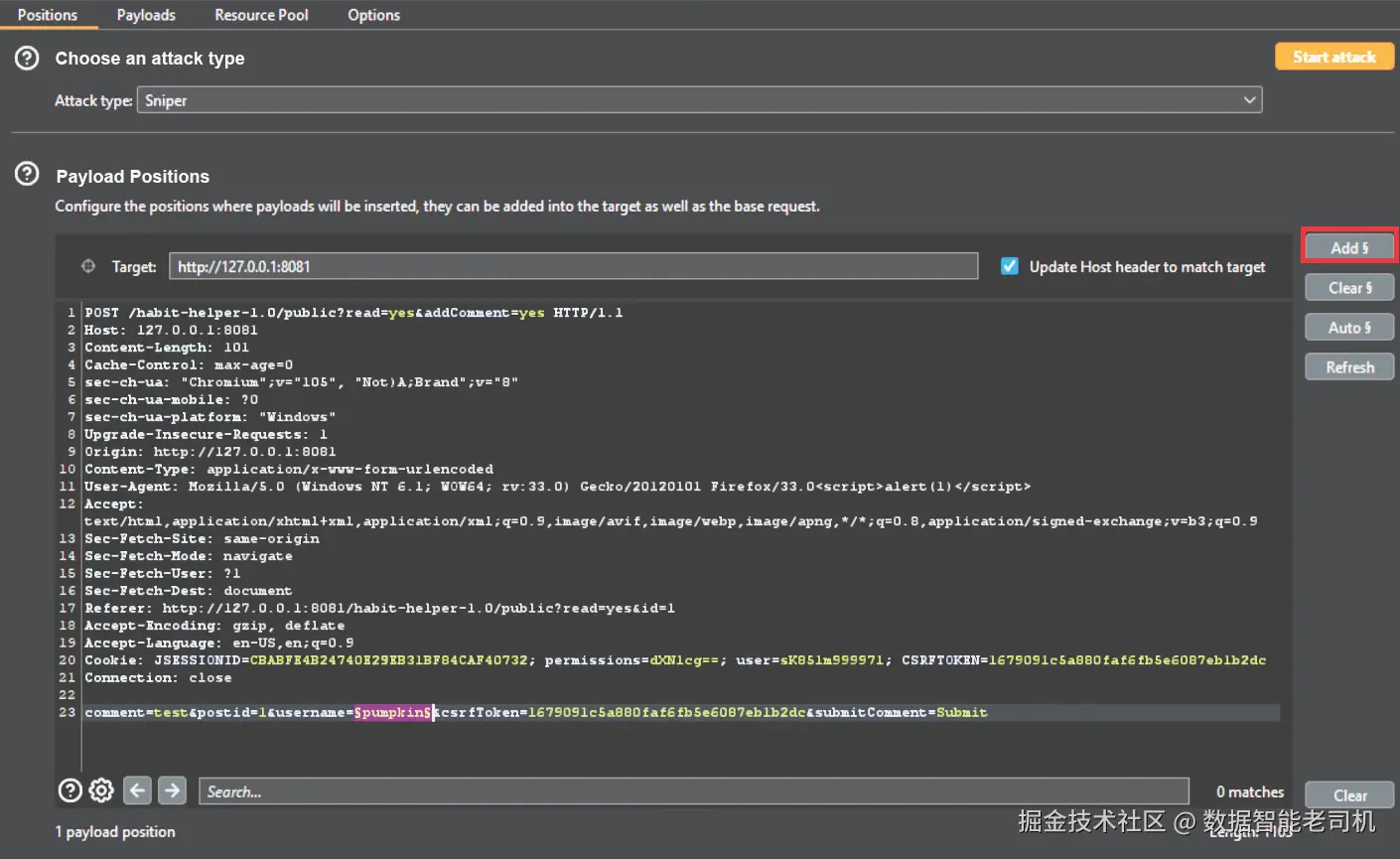Open search help question mark icon
The image size is (1400, 859).
70,790
